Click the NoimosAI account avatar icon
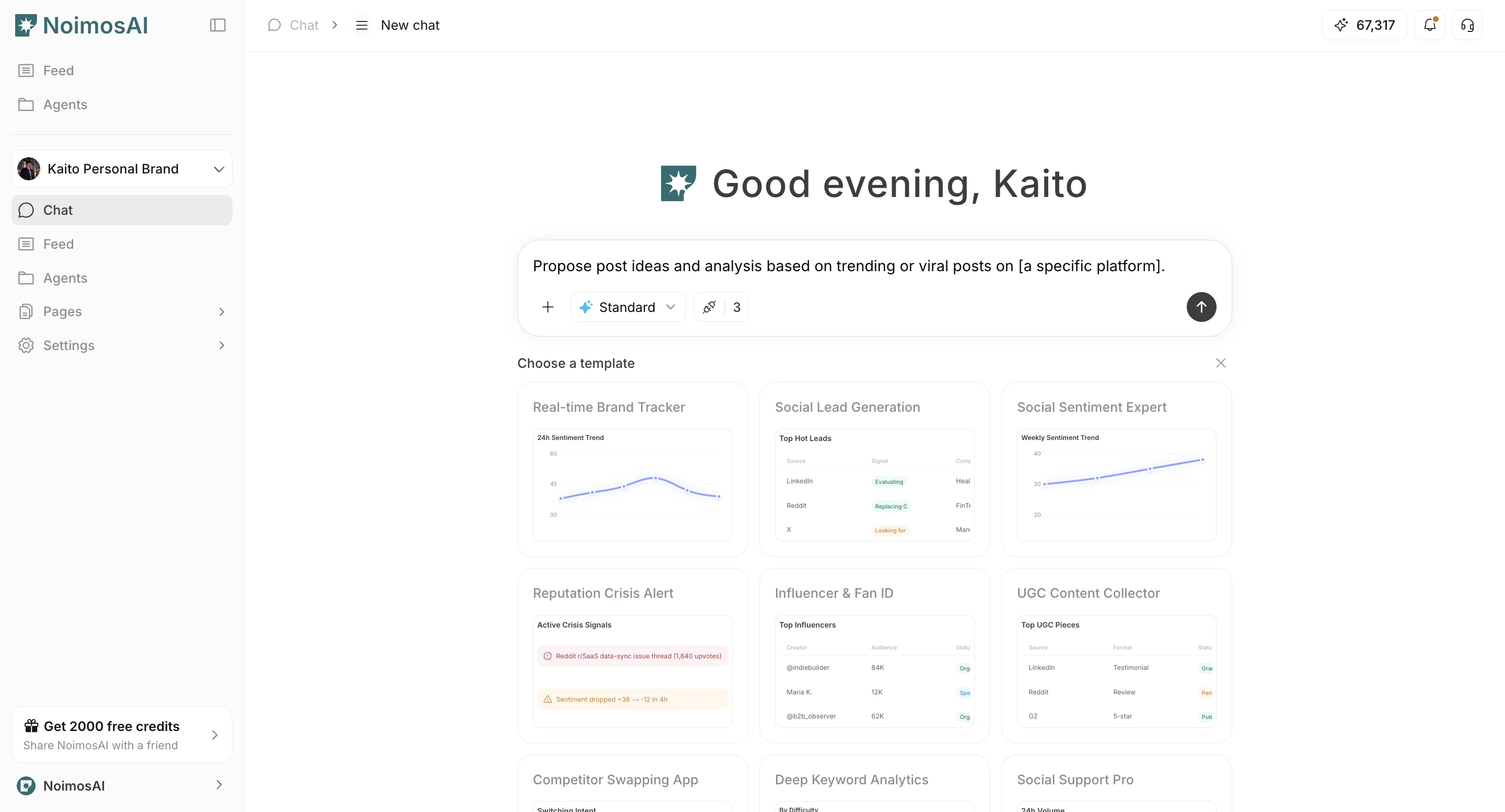The height and width of the screenshot is (812, 1505). click(x=26, y=786)
